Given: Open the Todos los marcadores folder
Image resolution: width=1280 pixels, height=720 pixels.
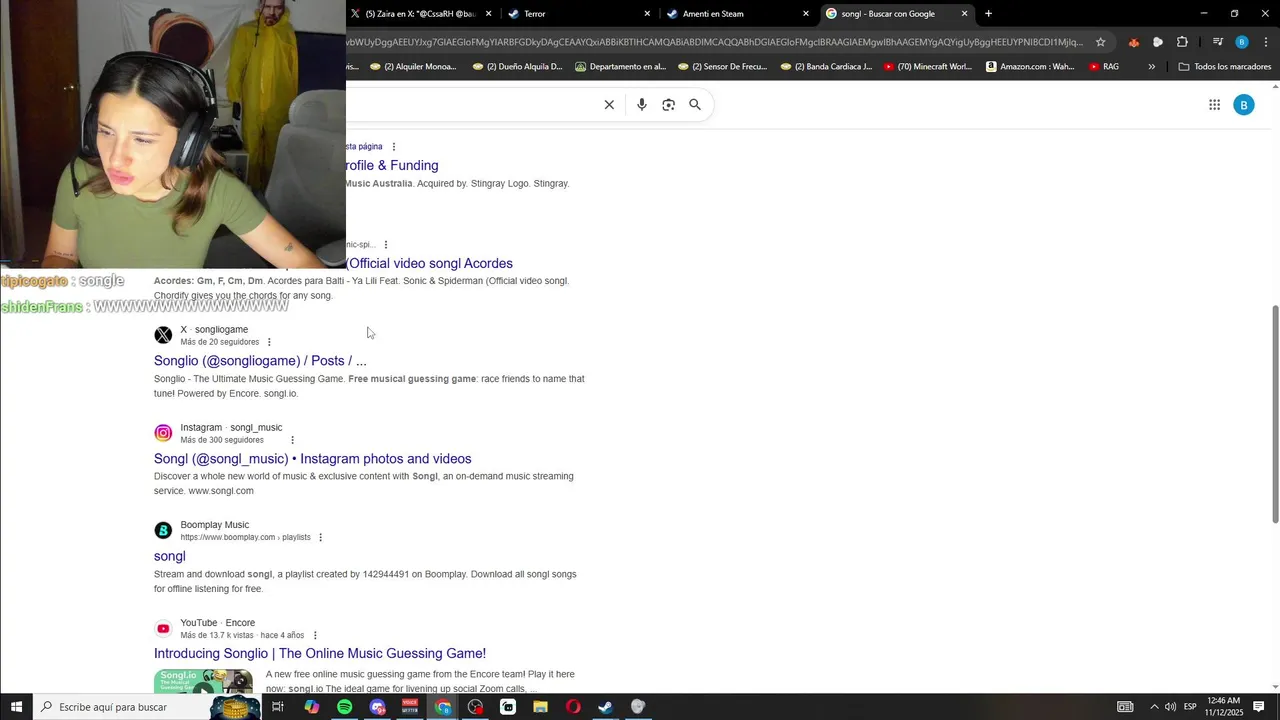Looking at the screenshot, I should (x=1225, y=67).
